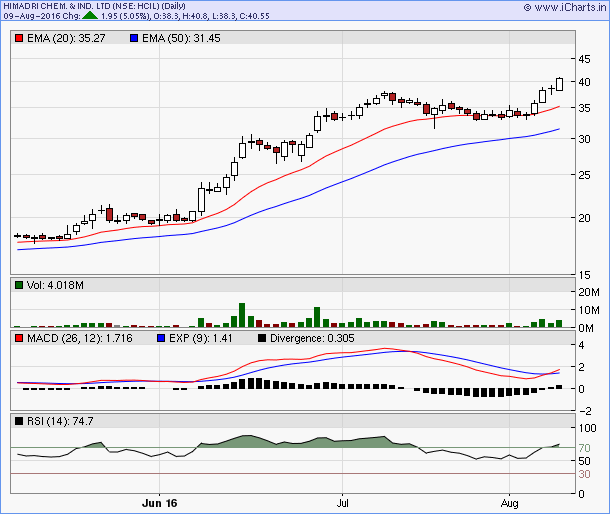Click the 20 price axis label
610x514 pixels.
pyautogui.click(x=584, y=218)
